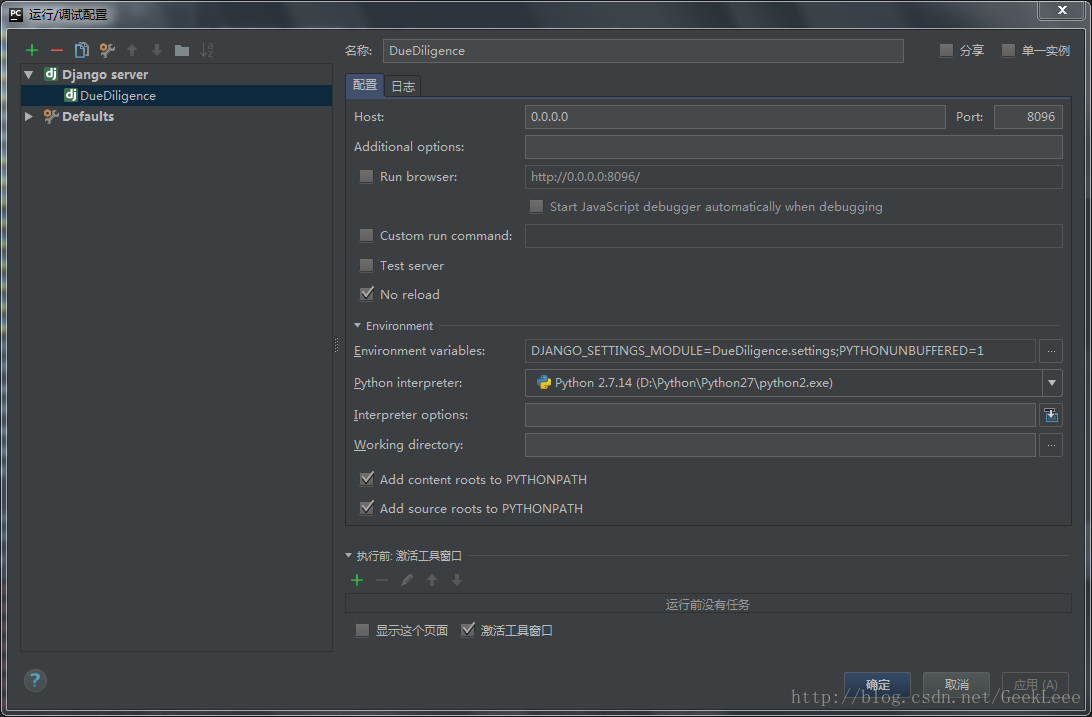Click the Custom run command text field
Screen dimensions: 1092x717
(793, 235)
